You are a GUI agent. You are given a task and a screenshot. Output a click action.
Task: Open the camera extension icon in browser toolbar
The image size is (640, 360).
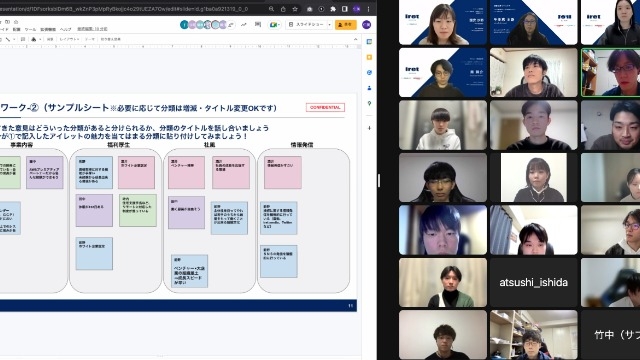(x=309, y=9)
